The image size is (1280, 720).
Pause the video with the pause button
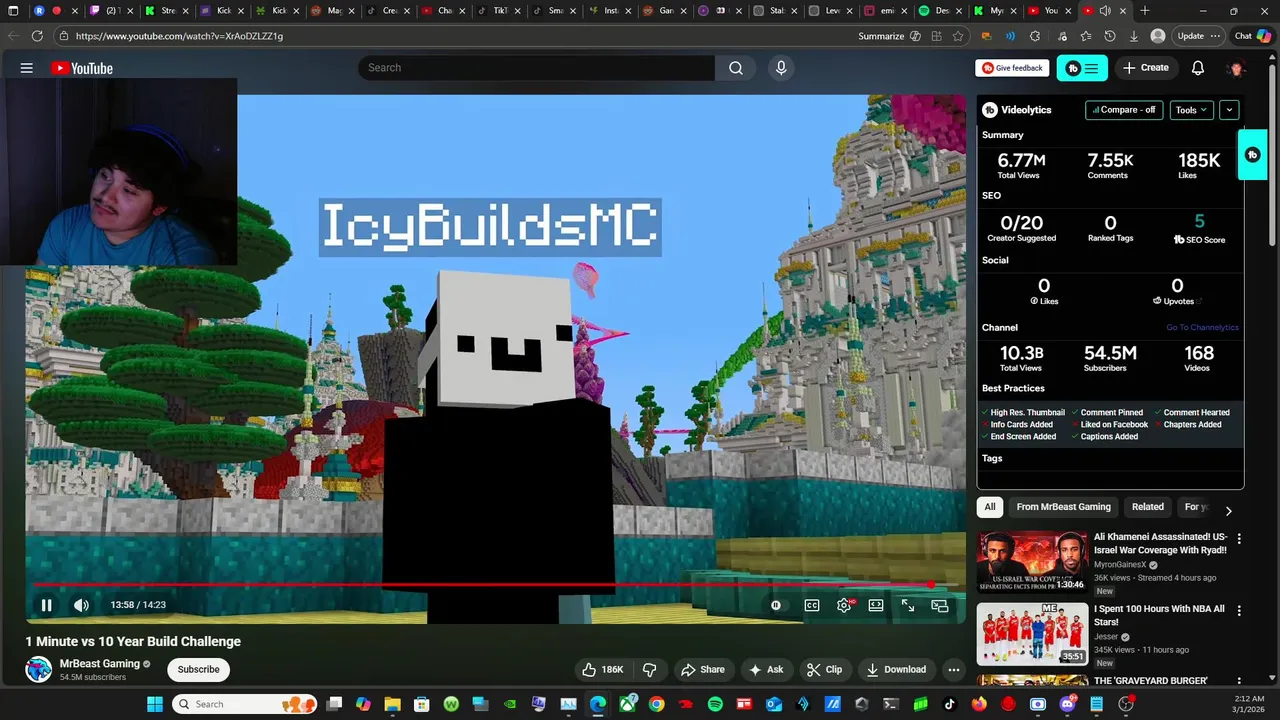(x=46, y=605)
